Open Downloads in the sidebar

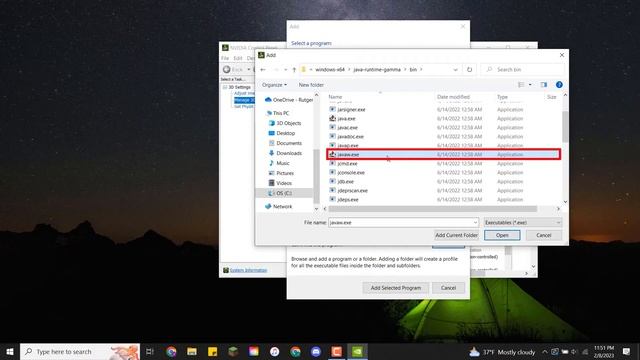click(285, 153)
